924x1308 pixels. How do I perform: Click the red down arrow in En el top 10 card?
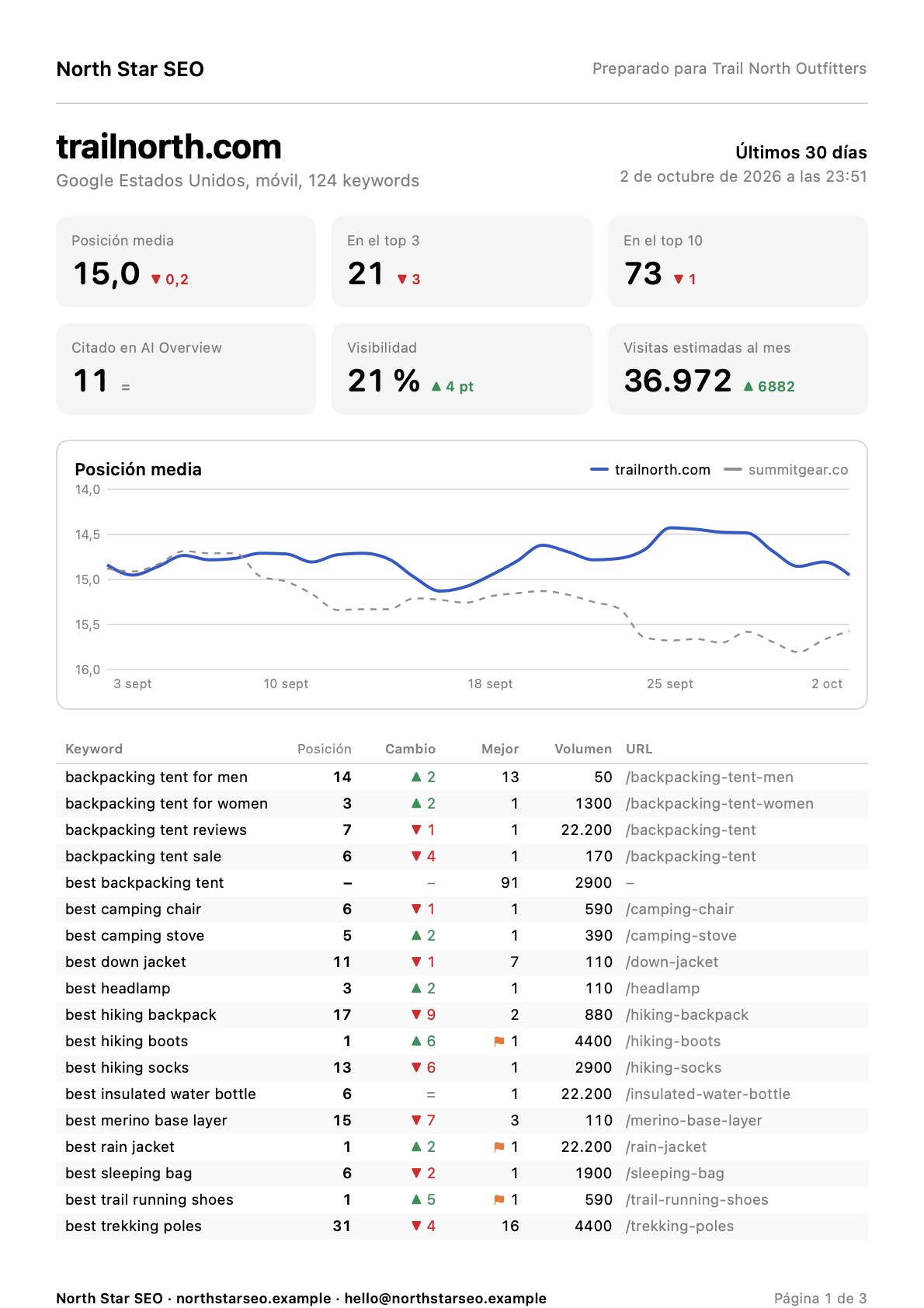pyautogui.click(x=679, y=280)
